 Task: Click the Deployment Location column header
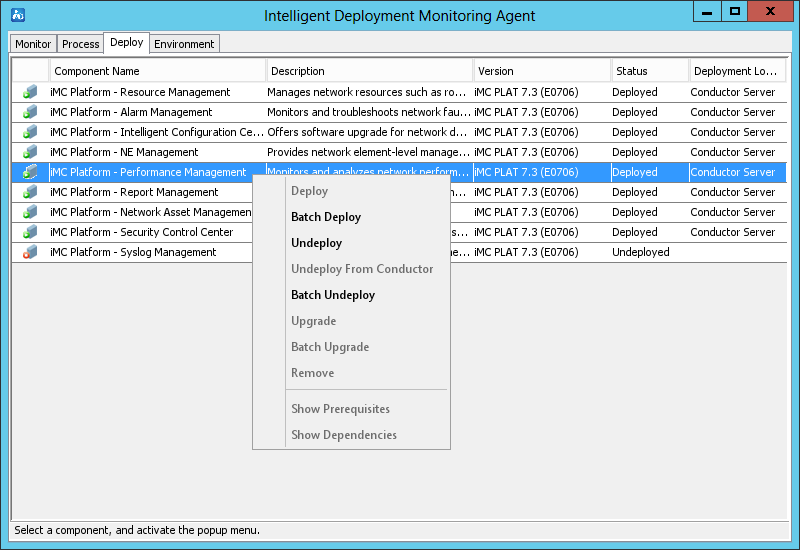pos(738,71)
